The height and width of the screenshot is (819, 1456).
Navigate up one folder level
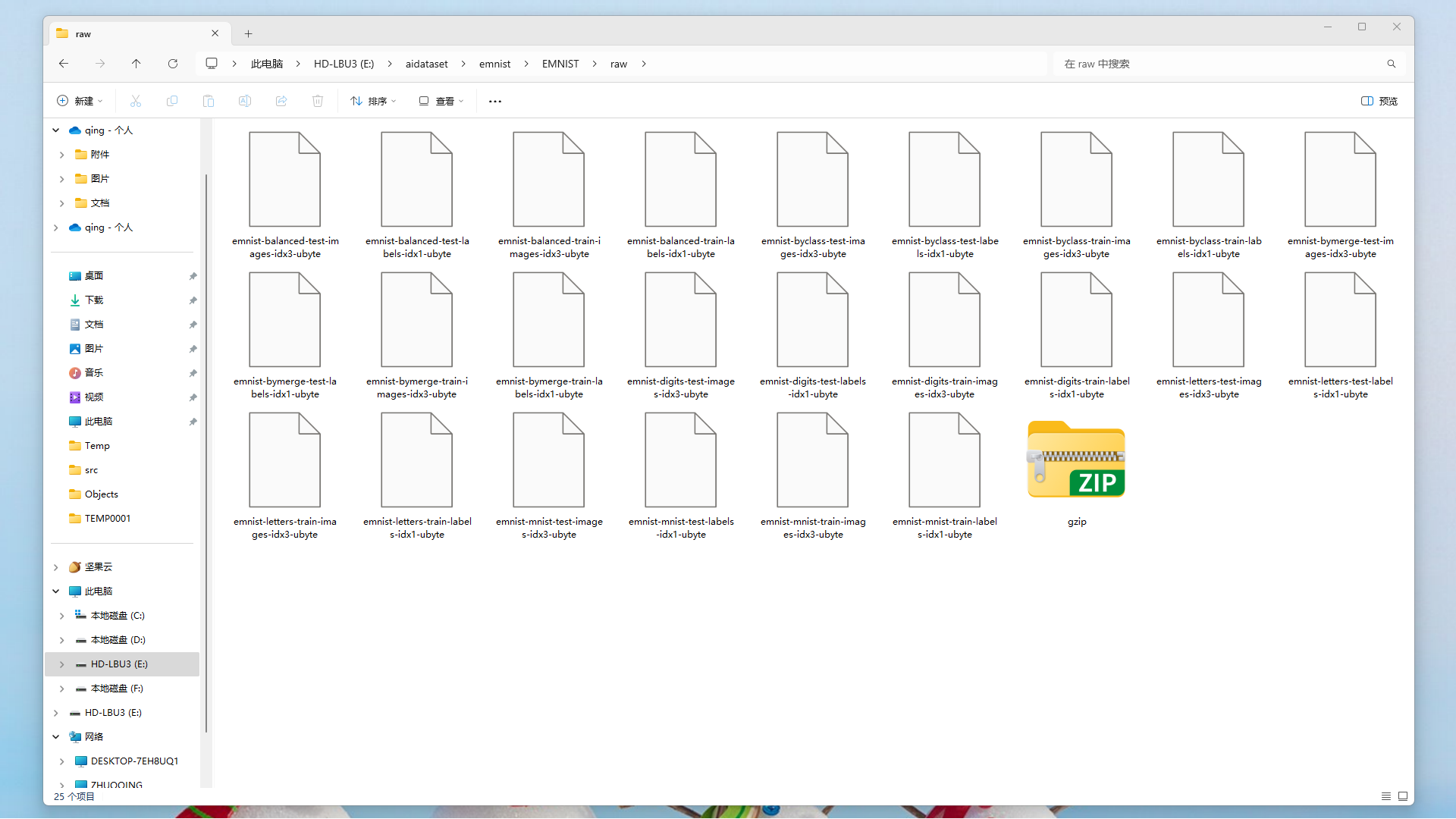136,64
